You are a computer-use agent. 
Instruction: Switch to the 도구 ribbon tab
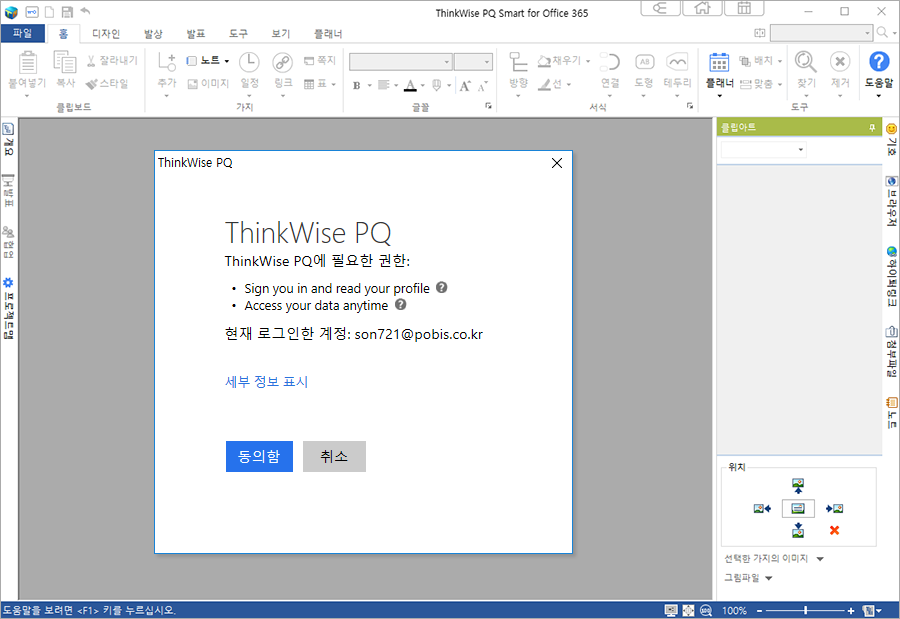point(238,34)
